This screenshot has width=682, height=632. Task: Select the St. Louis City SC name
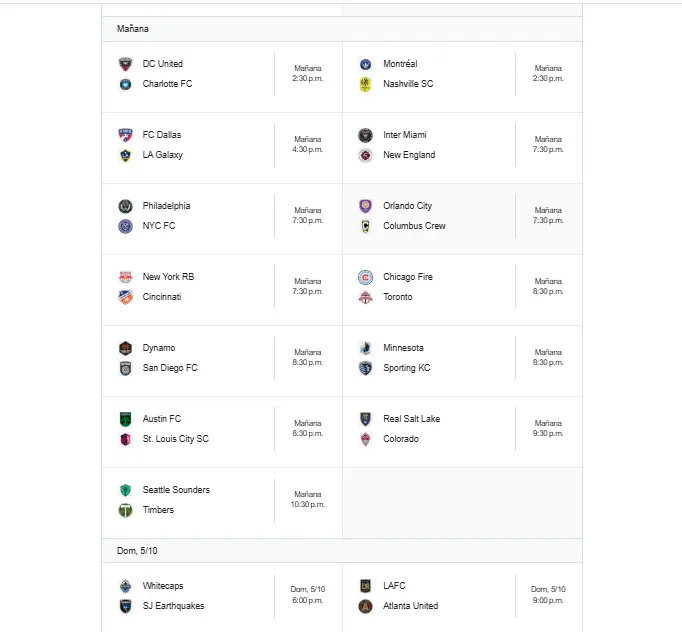click(x=176, y=439)
